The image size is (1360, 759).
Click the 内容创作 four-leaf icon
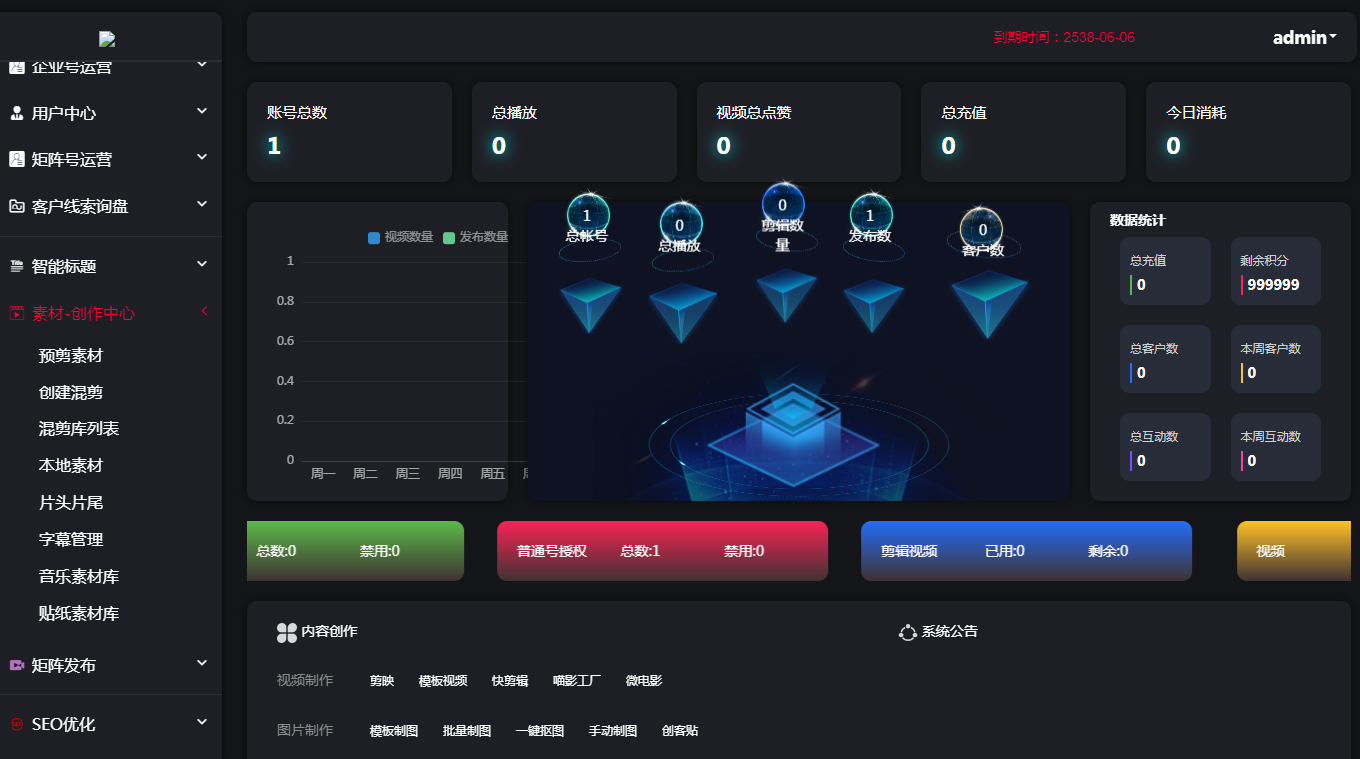(x=287, y=632)
